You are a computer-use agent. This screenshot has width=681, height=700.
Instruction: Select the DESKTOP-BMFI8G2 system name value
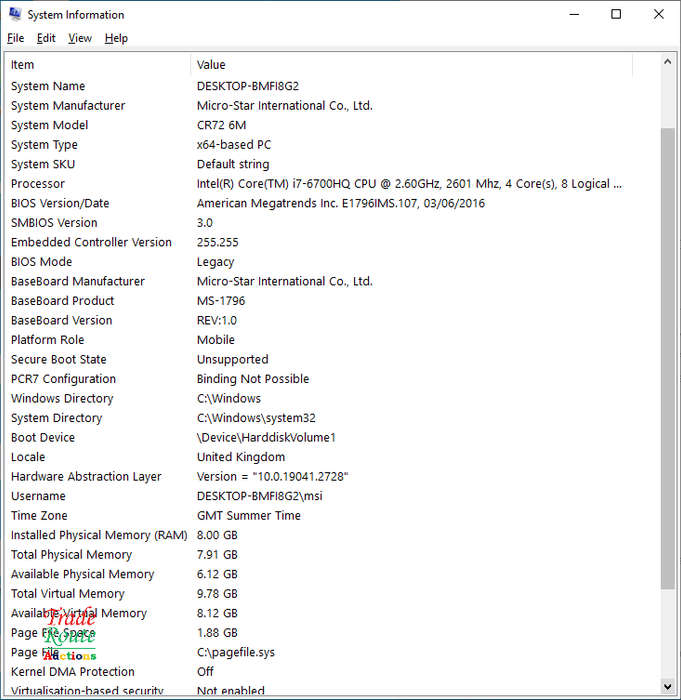coord(248,86)
